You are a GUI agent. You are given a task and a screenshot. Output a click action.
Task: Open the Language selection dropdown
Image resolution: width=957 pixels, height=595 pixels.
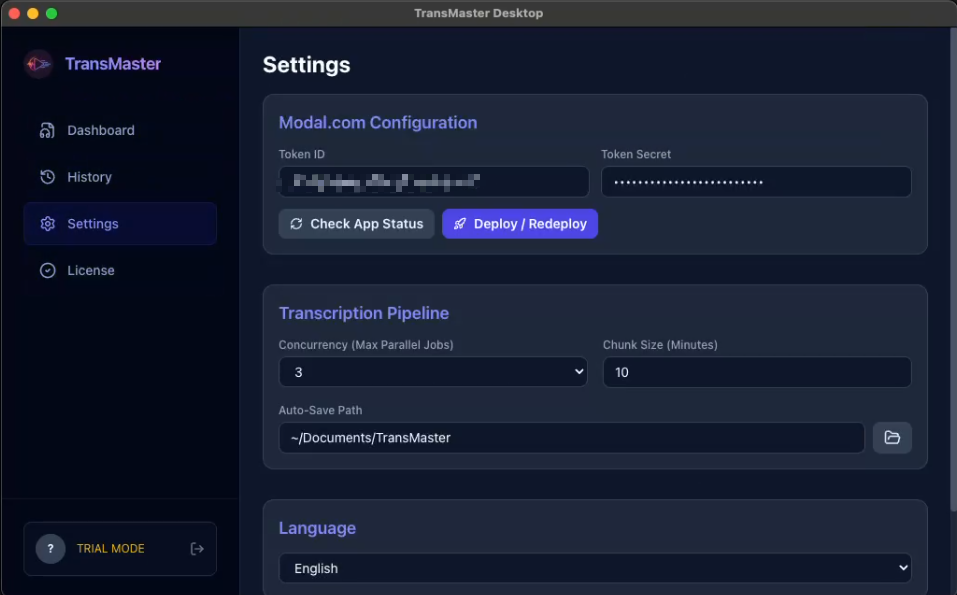tap(595, 568)
